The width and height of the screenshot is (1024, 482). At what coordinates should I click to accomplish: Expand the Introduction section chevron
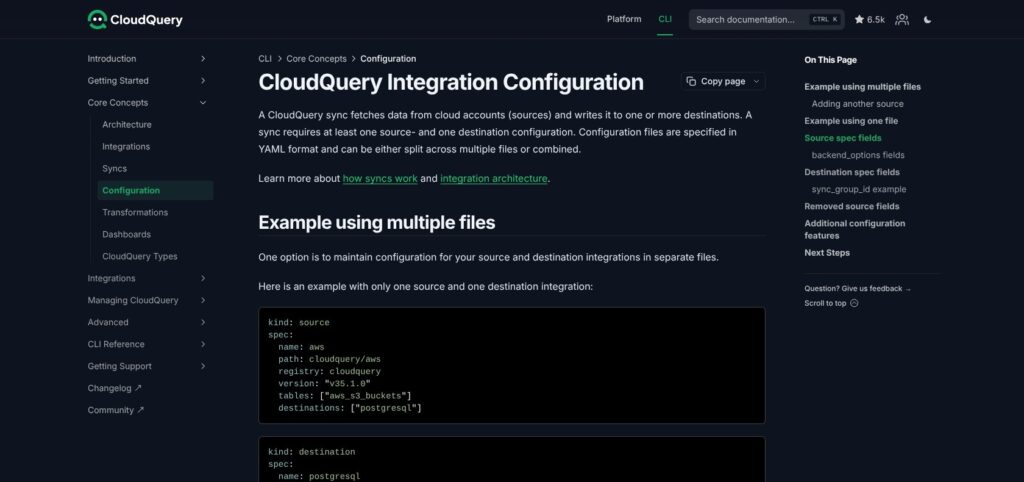(x=202, y=59)
